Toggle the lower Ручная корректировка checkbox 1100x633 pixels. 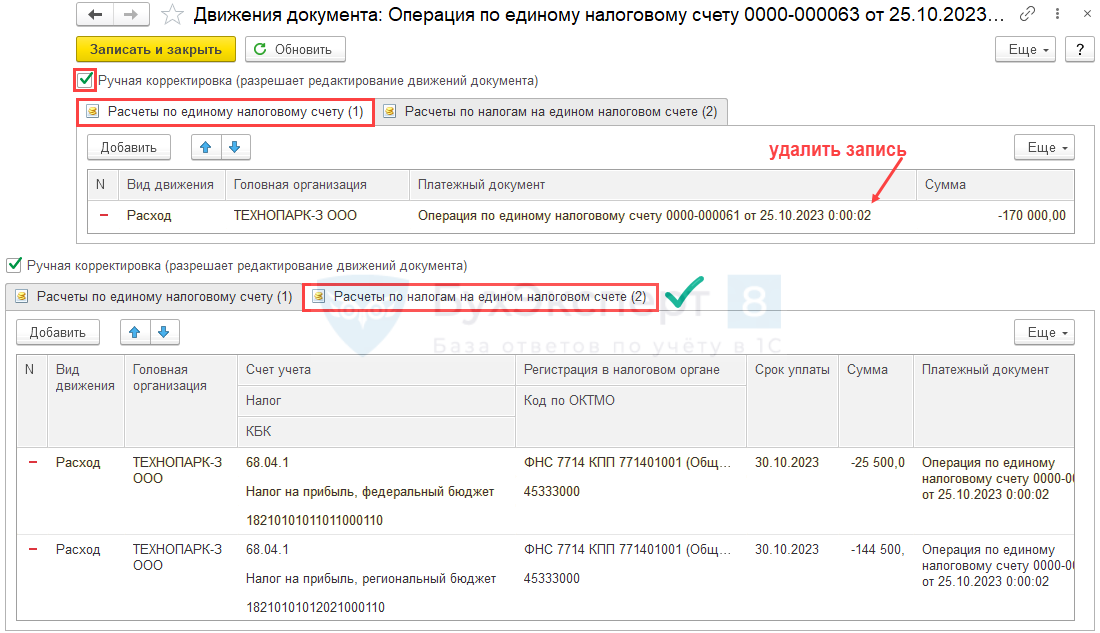[x=14, y=265]
